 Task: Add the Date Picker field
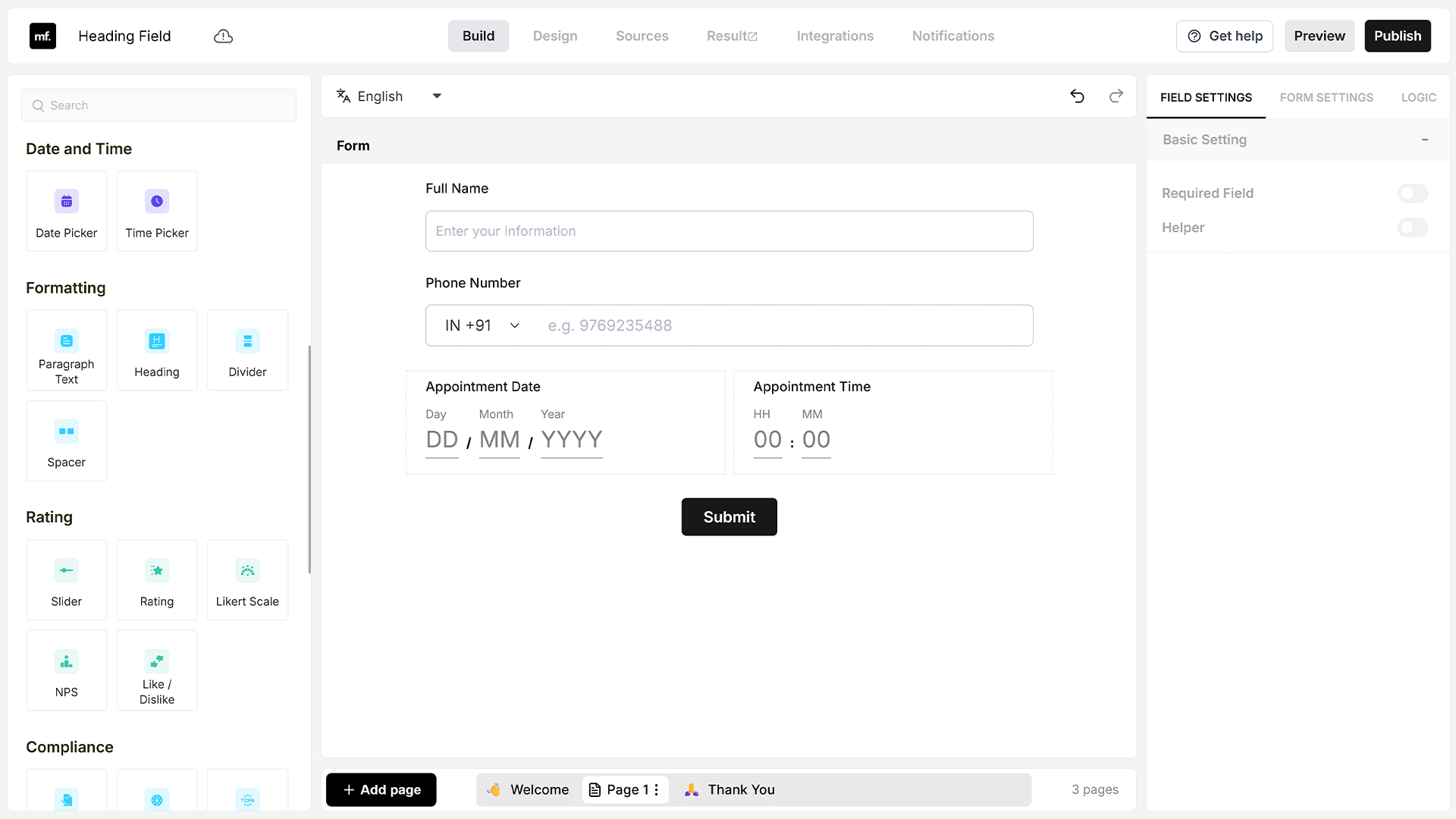click(67, 211)
